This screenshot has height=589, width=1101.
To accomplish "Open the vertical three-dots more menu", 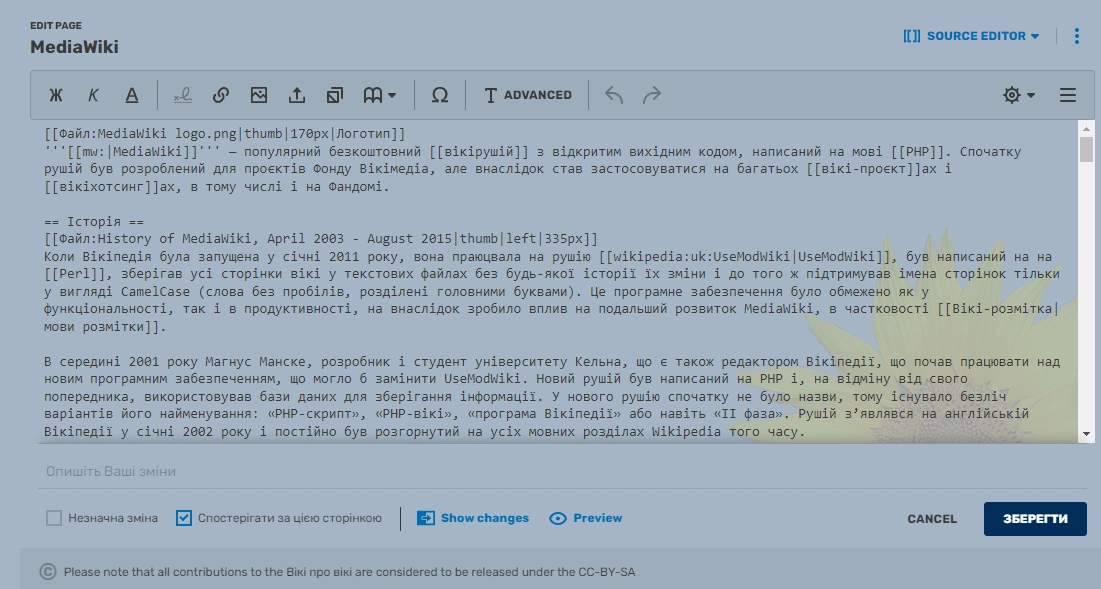I will point(1076,36).
